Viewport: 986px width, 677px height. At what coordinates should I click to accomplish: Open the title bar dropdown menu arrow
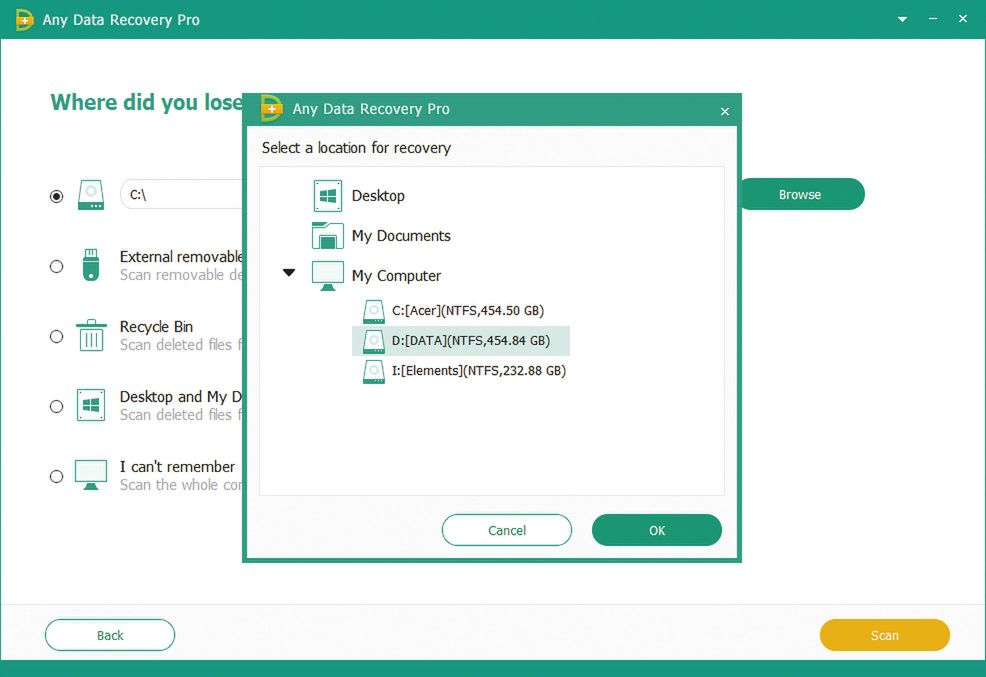tap(902, 19)
